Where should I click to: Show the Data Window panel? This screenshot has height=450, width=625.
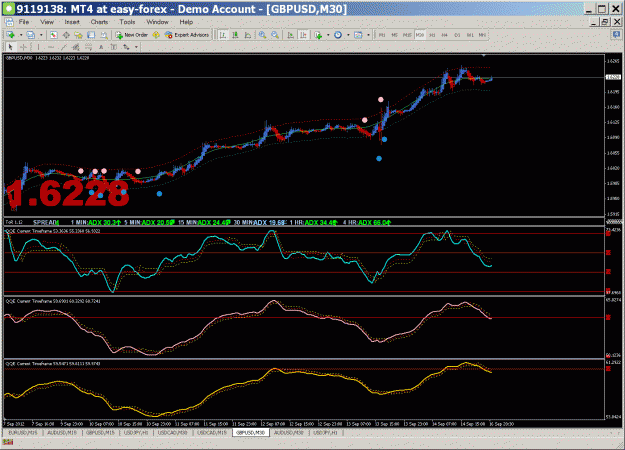66,35
